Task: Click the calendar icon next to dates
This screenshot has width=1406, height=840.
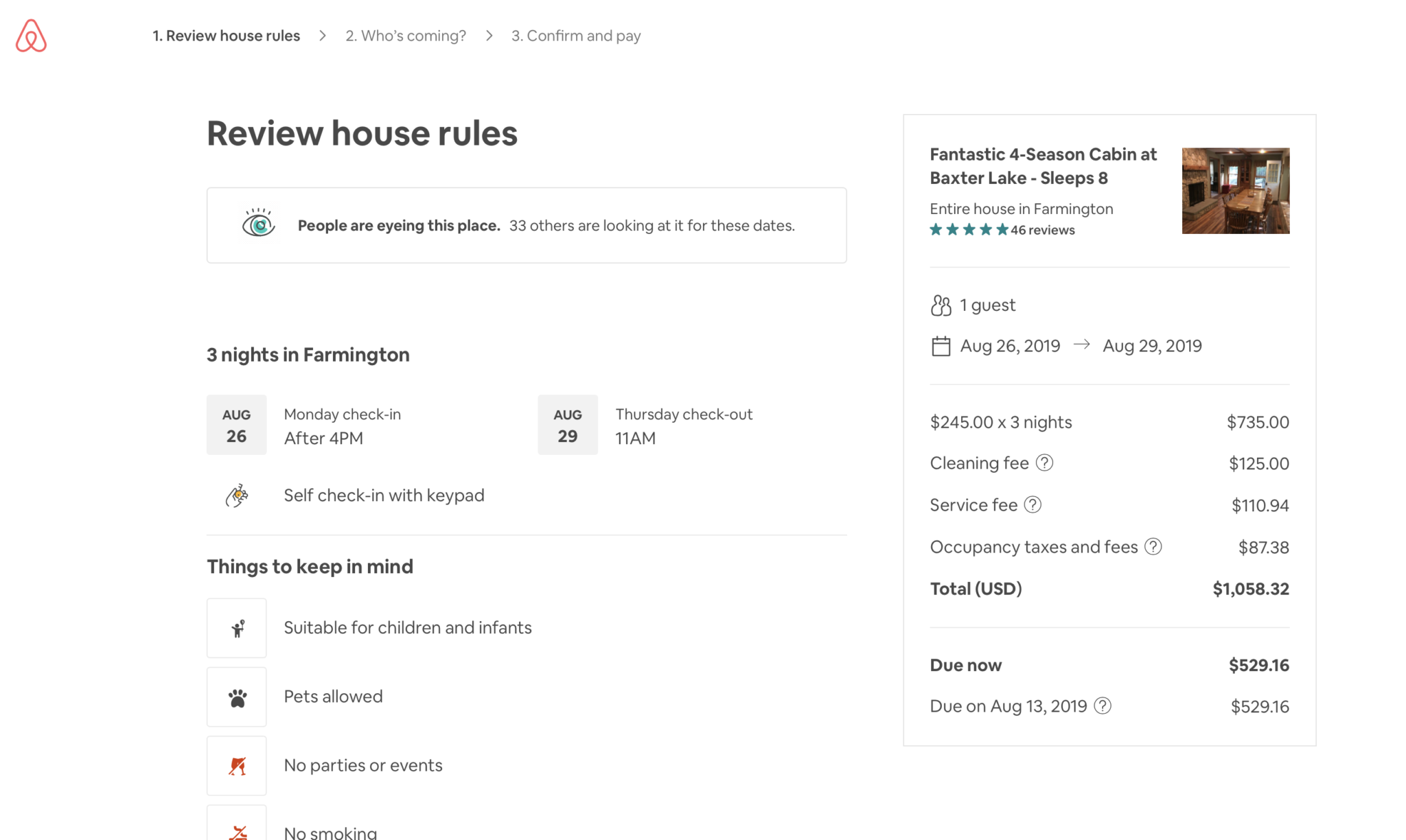Action: pos(940,346)
